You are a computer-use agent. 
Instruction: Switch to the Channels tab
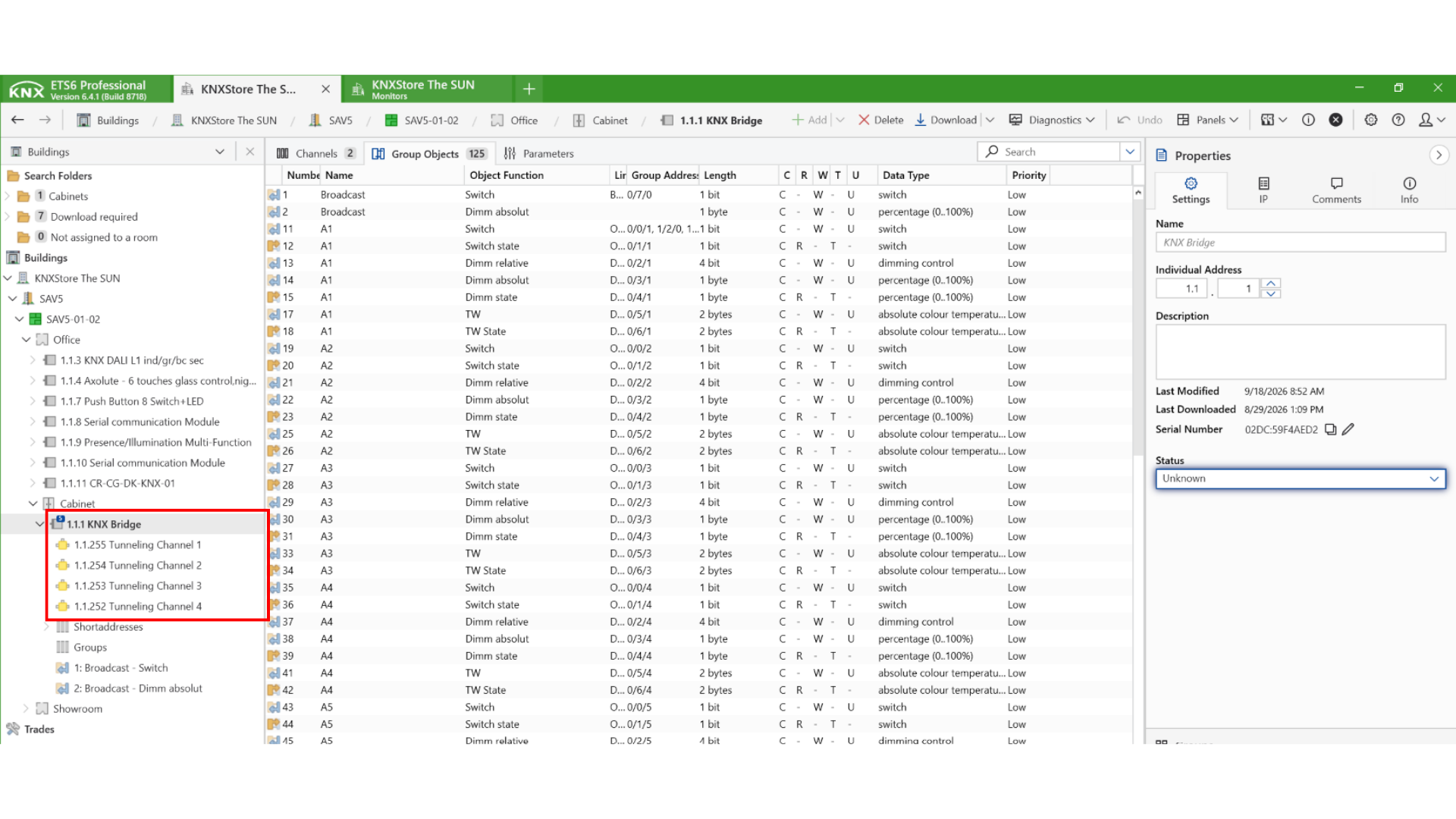point(315,153)
